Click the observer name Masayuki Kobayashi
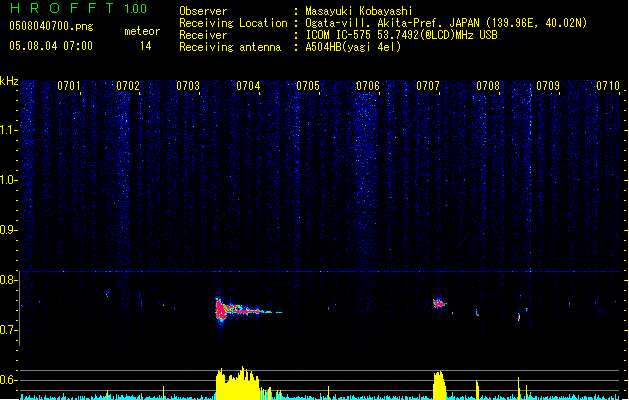Viewport: 629px width, 400px height. 359,11
